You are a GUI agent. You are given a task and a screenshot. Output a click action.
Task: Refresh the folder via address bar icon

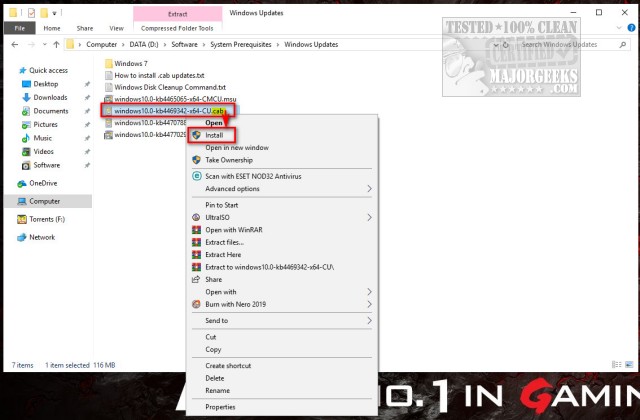[506, 45]
